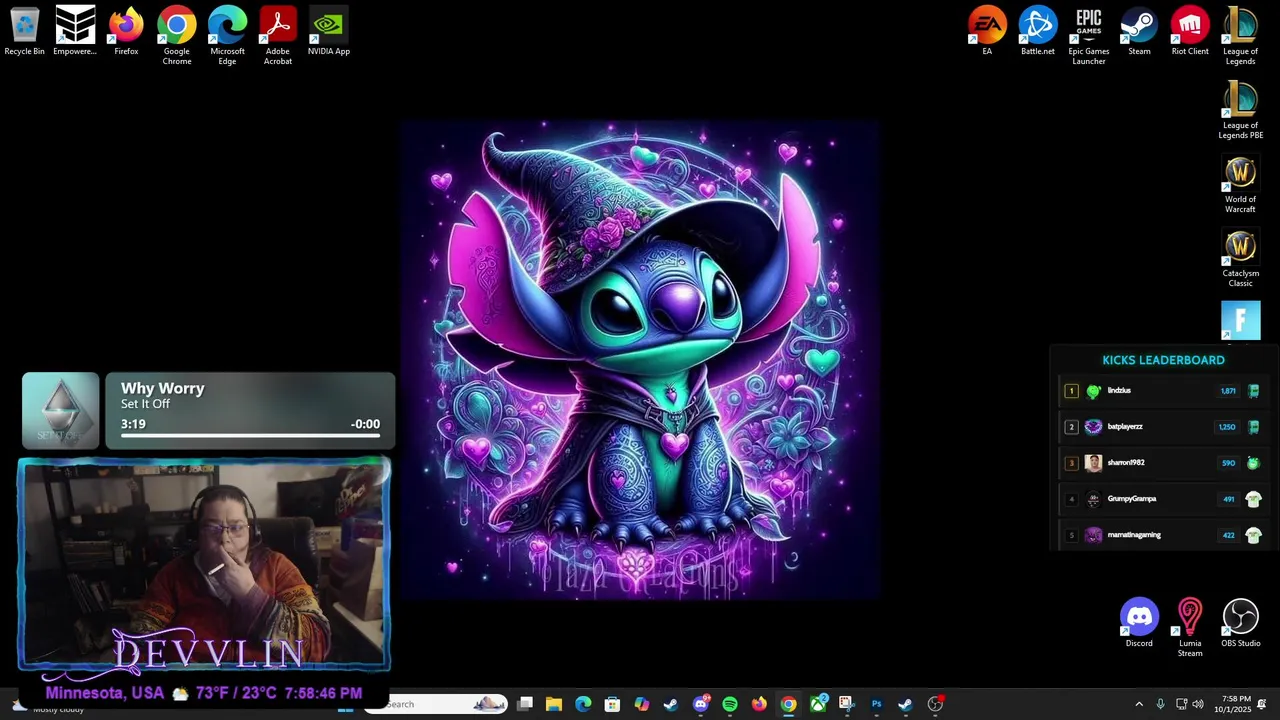Select the Cataclysm Classic desktop icon

pyautogui.click(x=1241, y=258)
